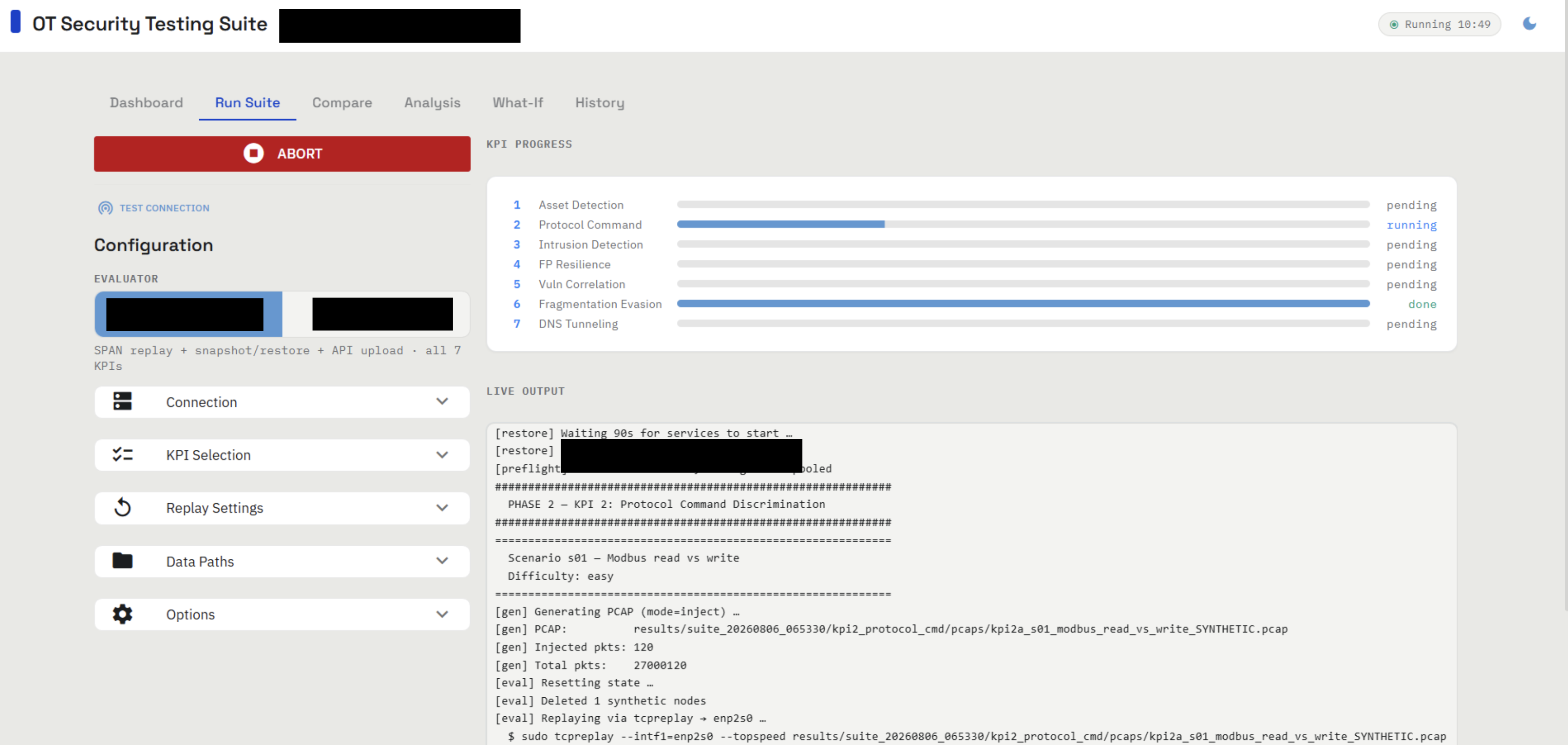Open the Dashboard tab
Viewport: 1568px width, 745px height.
tap(146, 102)
